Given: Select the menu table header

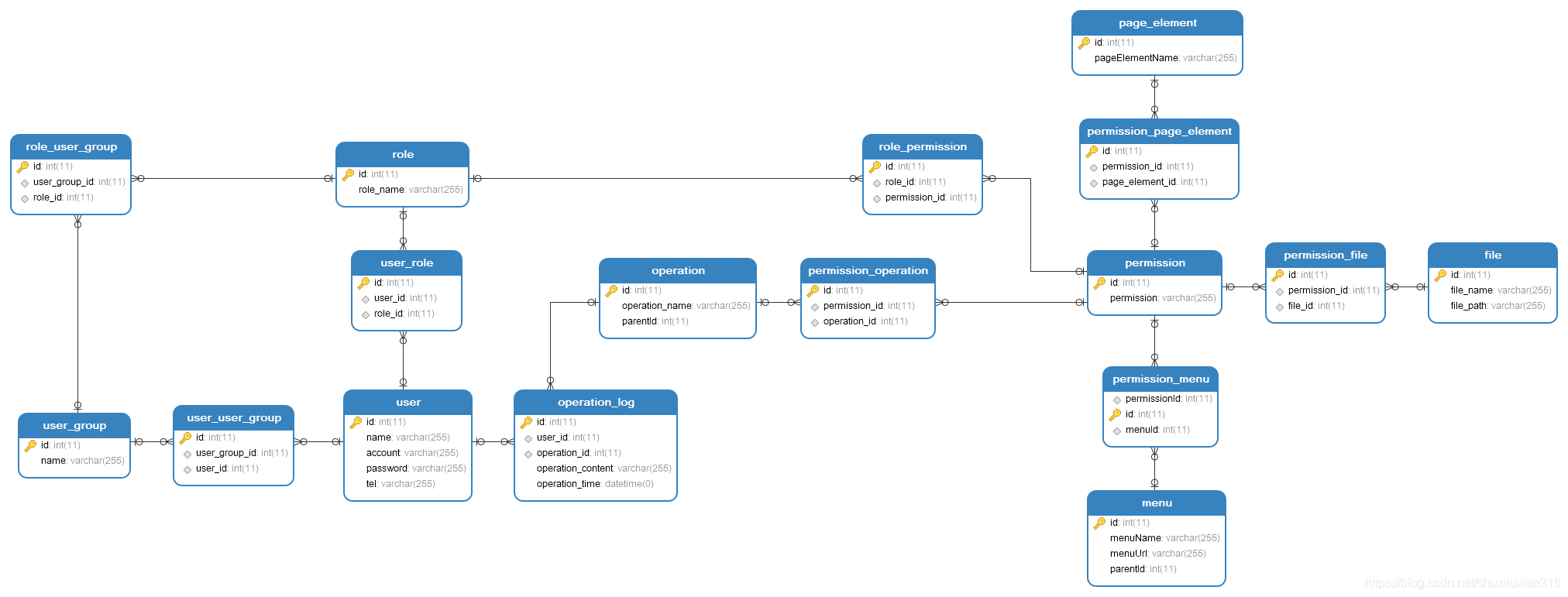Looking at the screenshot, I should 1157,503.
